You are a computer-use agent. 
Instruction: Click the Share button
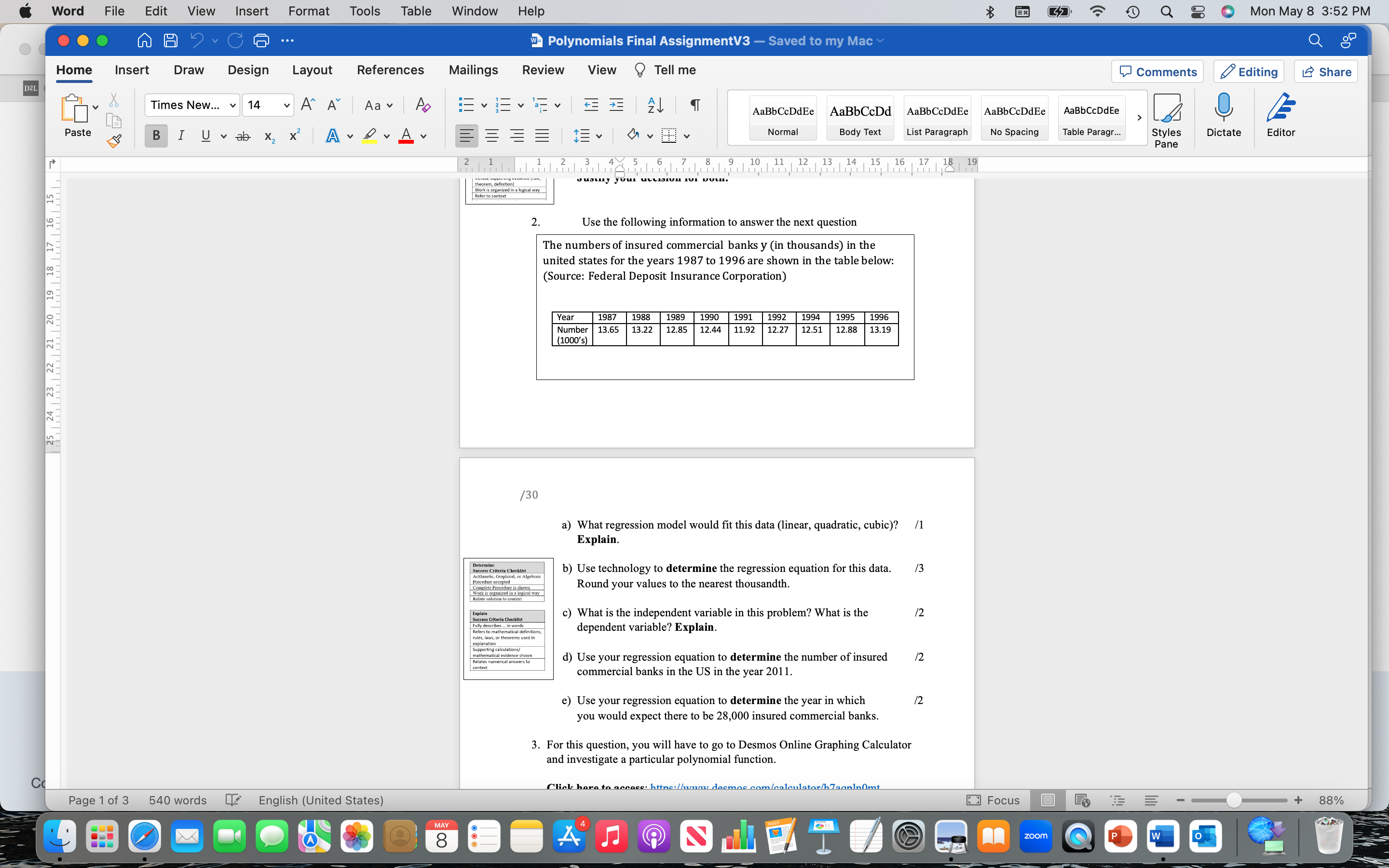point(1326,71)
